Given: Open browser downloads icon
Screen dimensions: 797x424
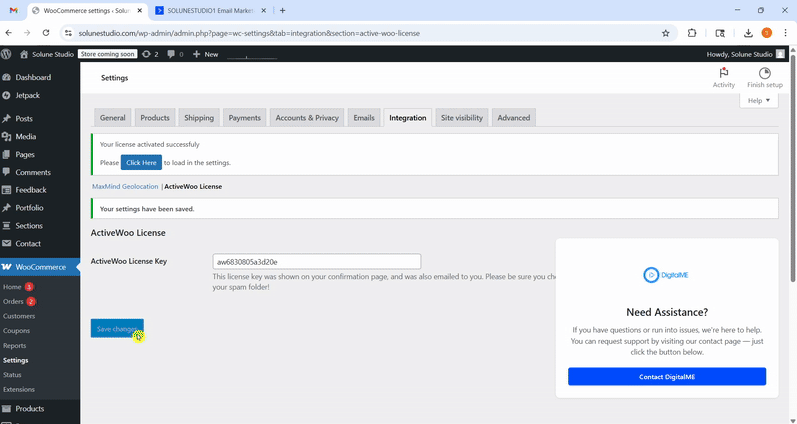Looking at the screenshot, I should click(x=748, y=33).
